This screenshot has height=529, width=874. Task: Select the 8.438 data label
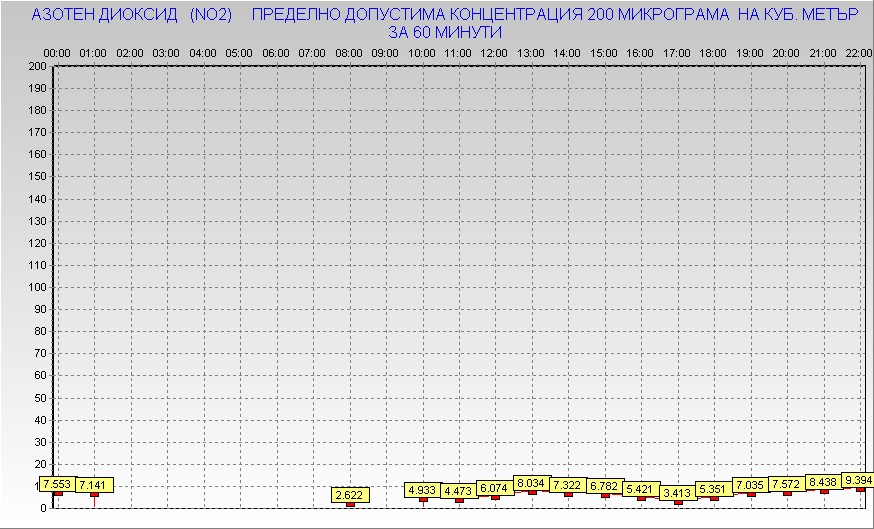(824, 482)
